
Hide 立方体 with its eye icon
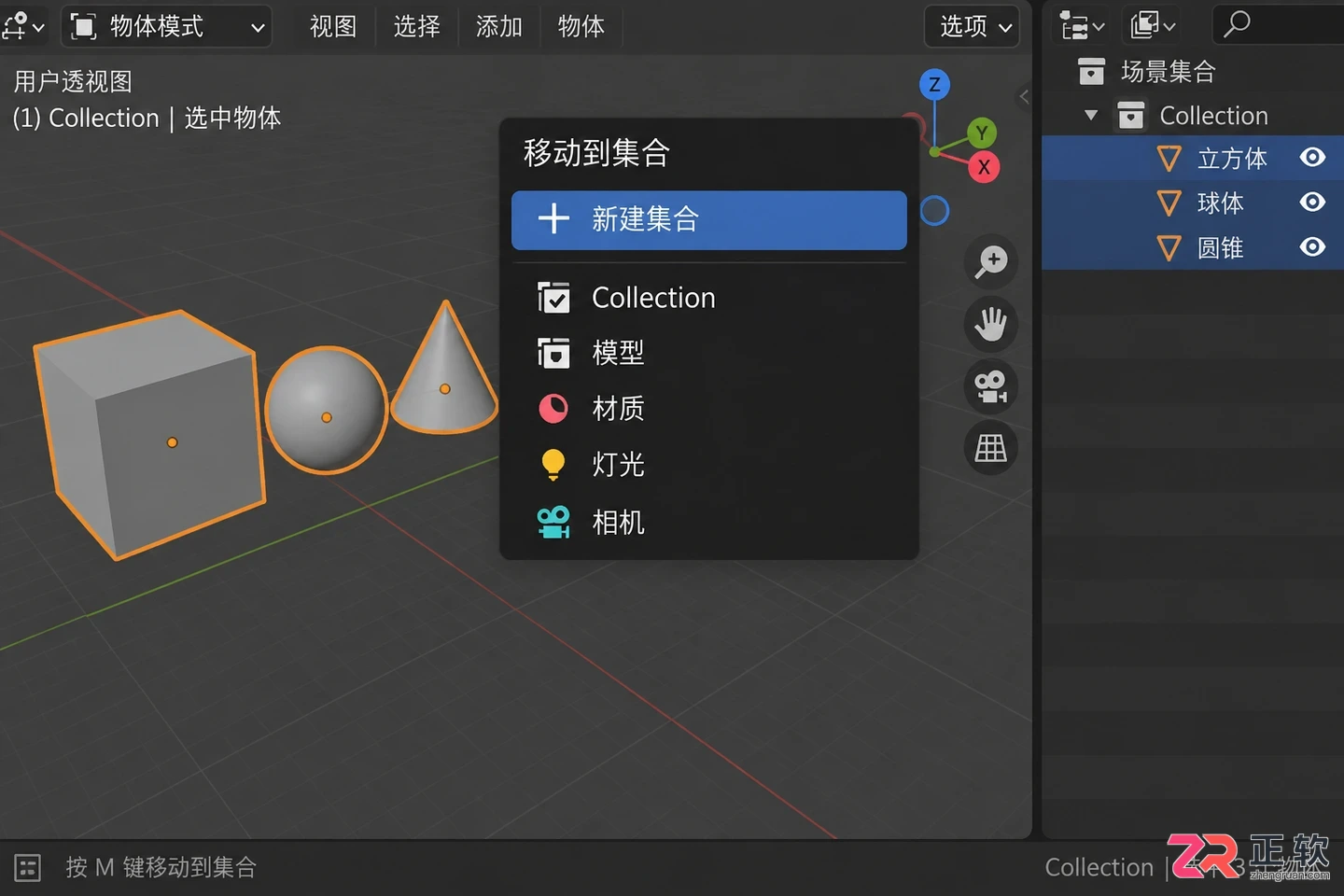pyautogui.click(x=1312, y=158)
